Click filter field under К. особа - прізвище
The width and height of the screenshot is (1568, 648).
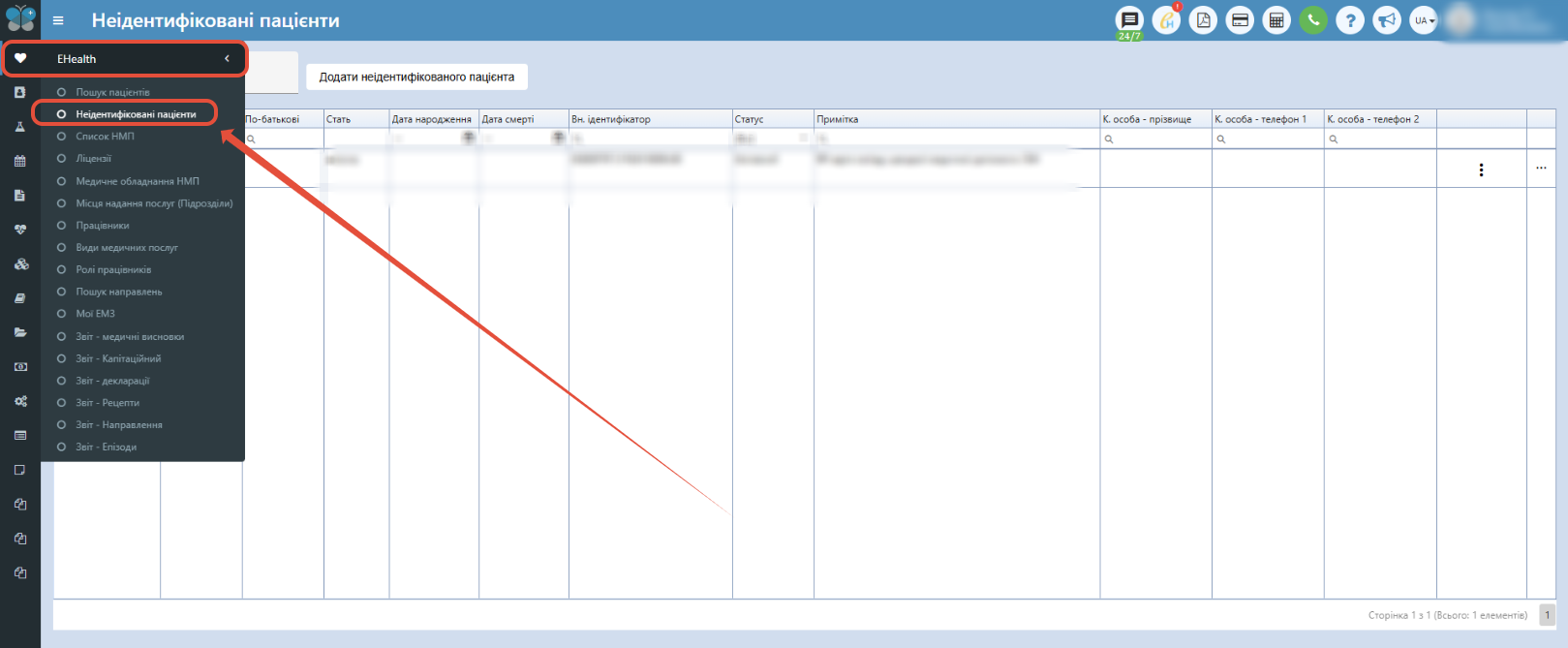(1156, 139)
